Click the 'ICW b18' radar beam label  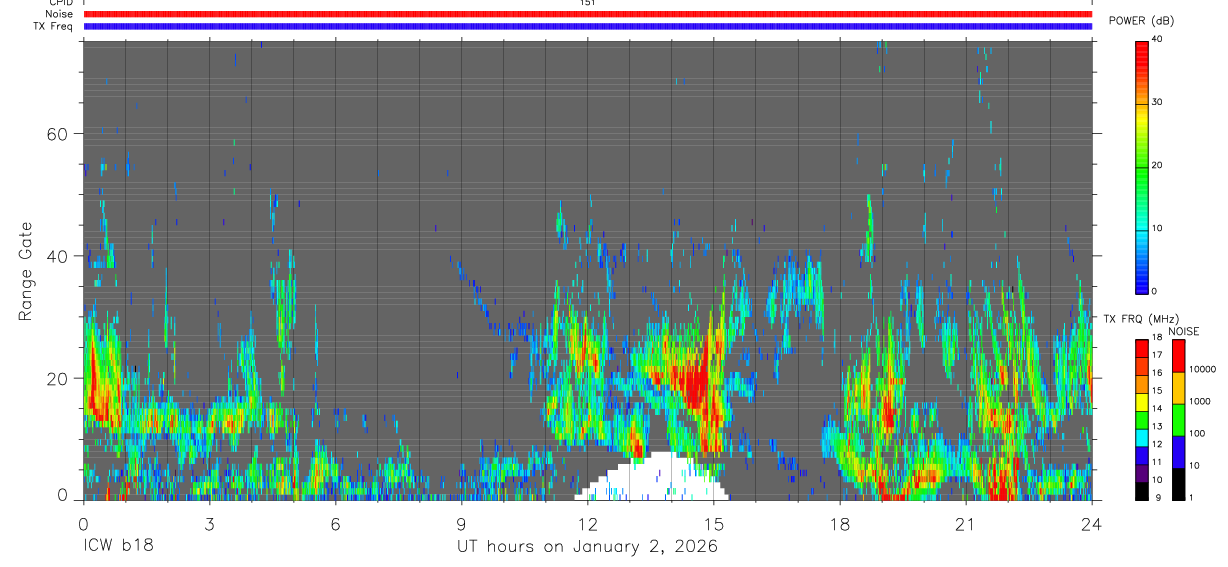pyautogui.click(x=119, y=547)
